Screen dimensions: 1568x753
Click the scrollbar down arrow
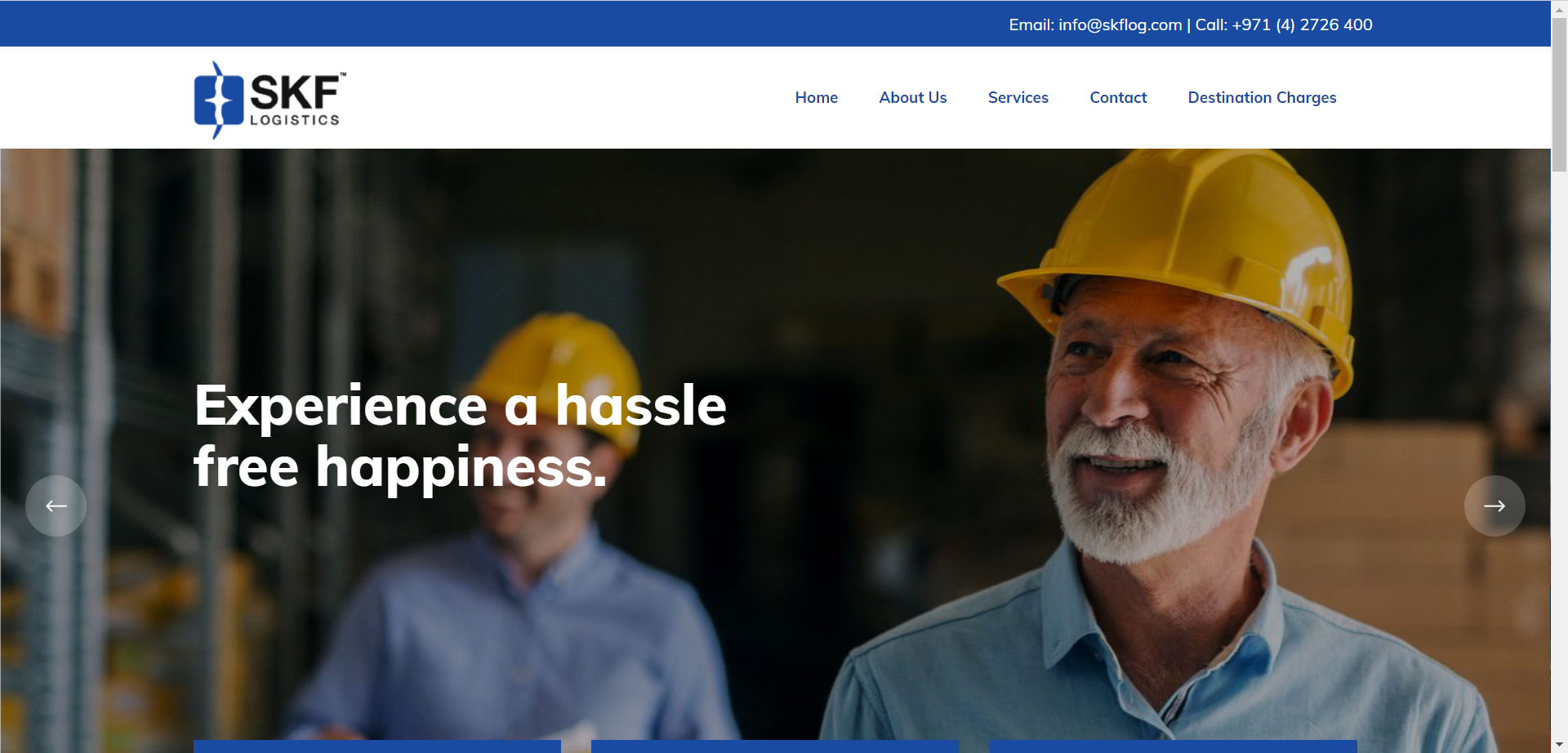[1559, 745]
